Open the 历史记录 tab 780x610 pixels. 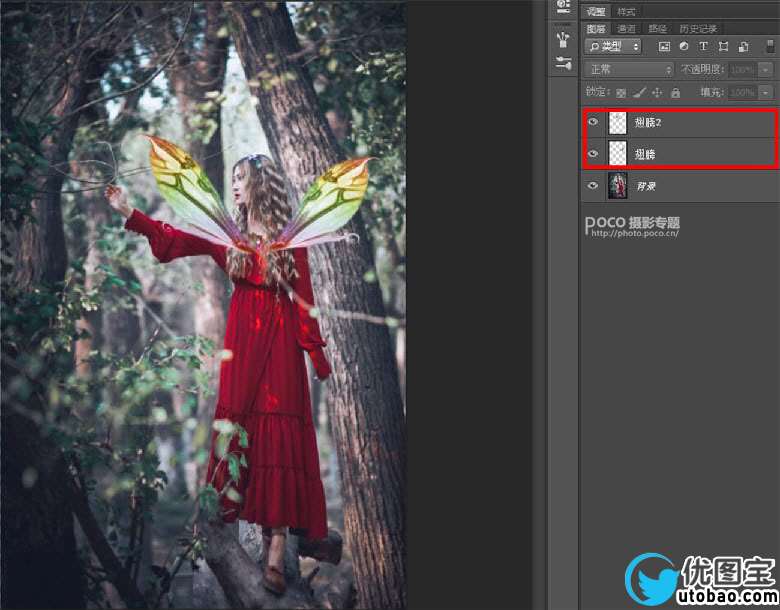coord(698,29)
